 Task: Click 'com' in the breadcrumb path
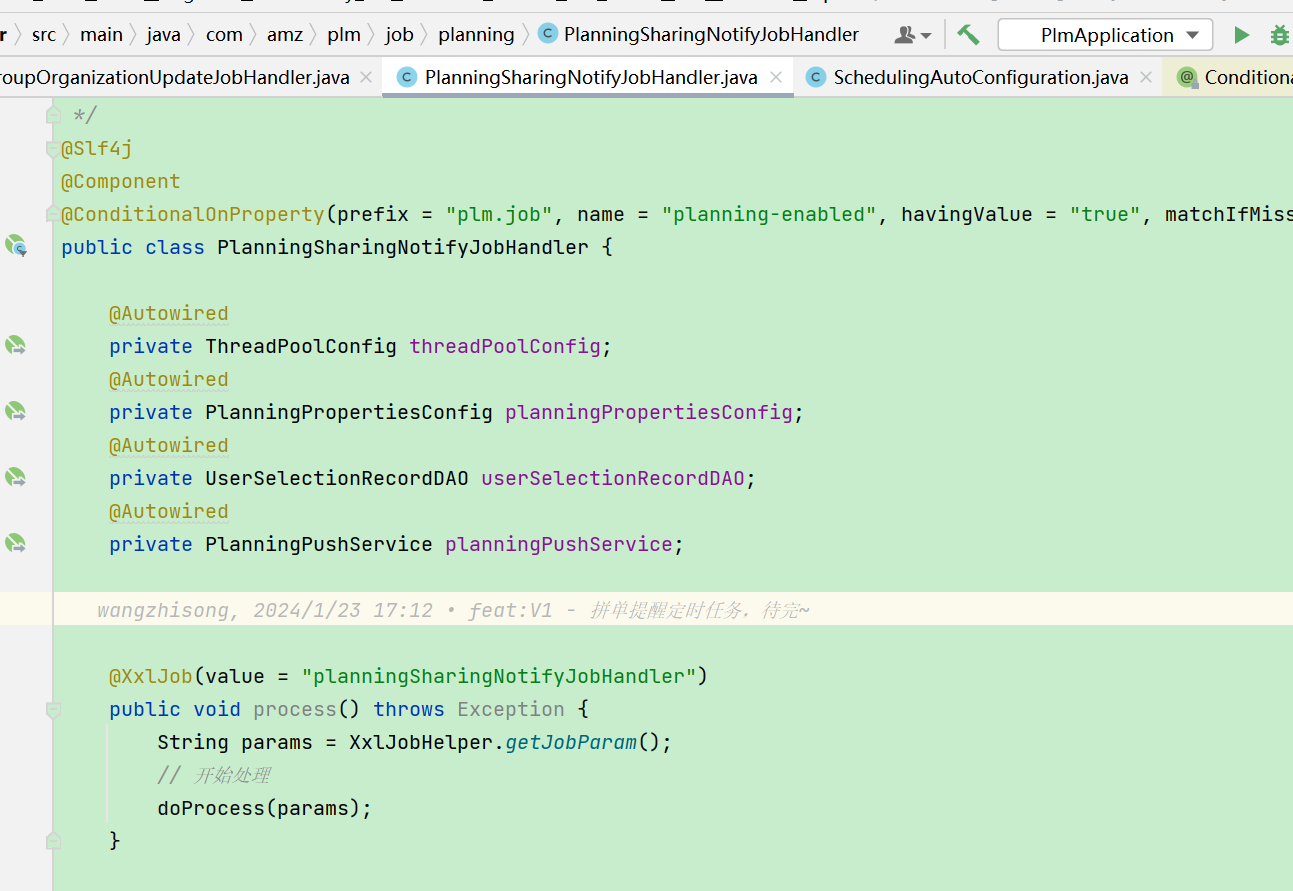[x=224, y=34]
